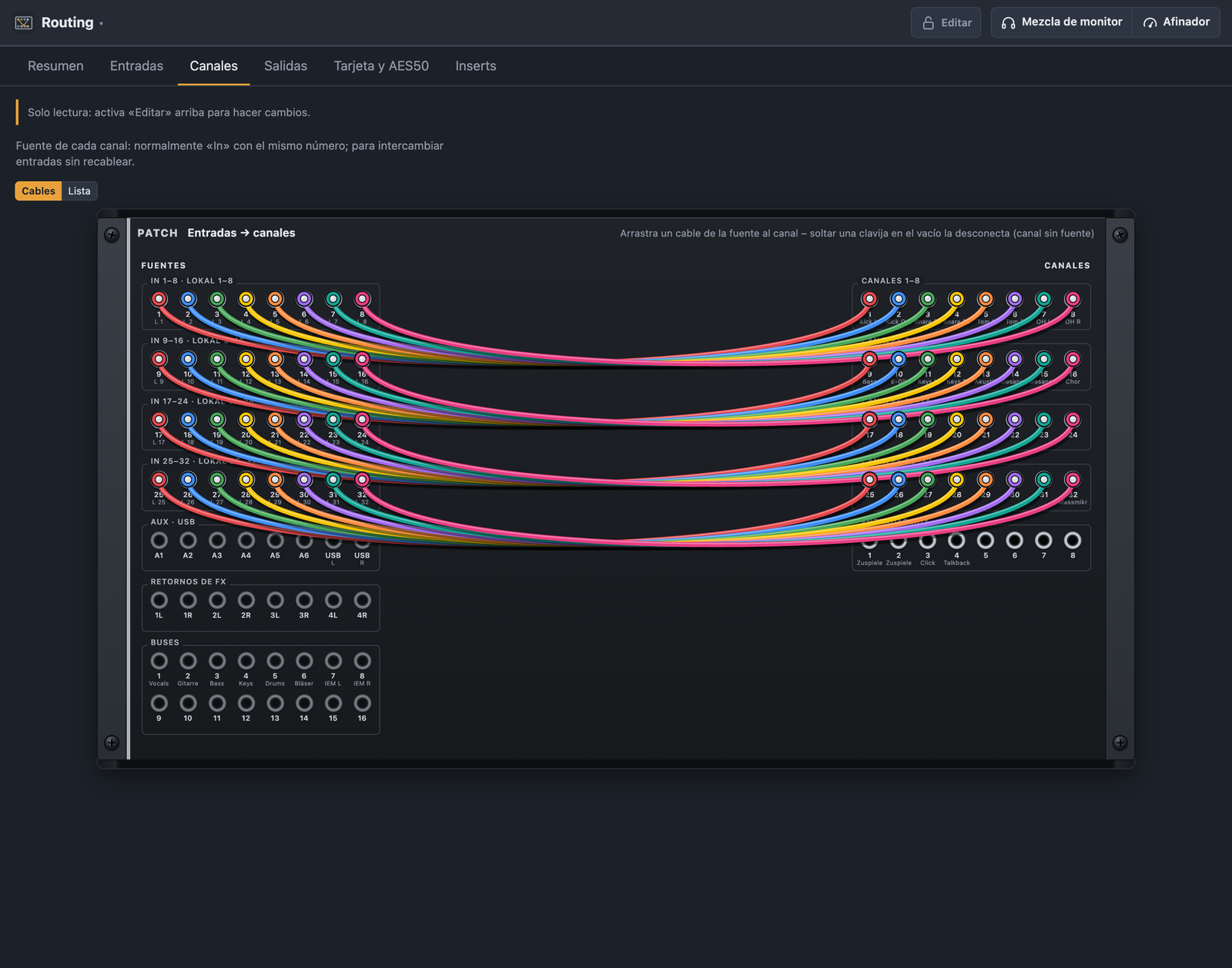Open the Inserts tab
Screen dimensions: 1232x968
coord(476,66)
